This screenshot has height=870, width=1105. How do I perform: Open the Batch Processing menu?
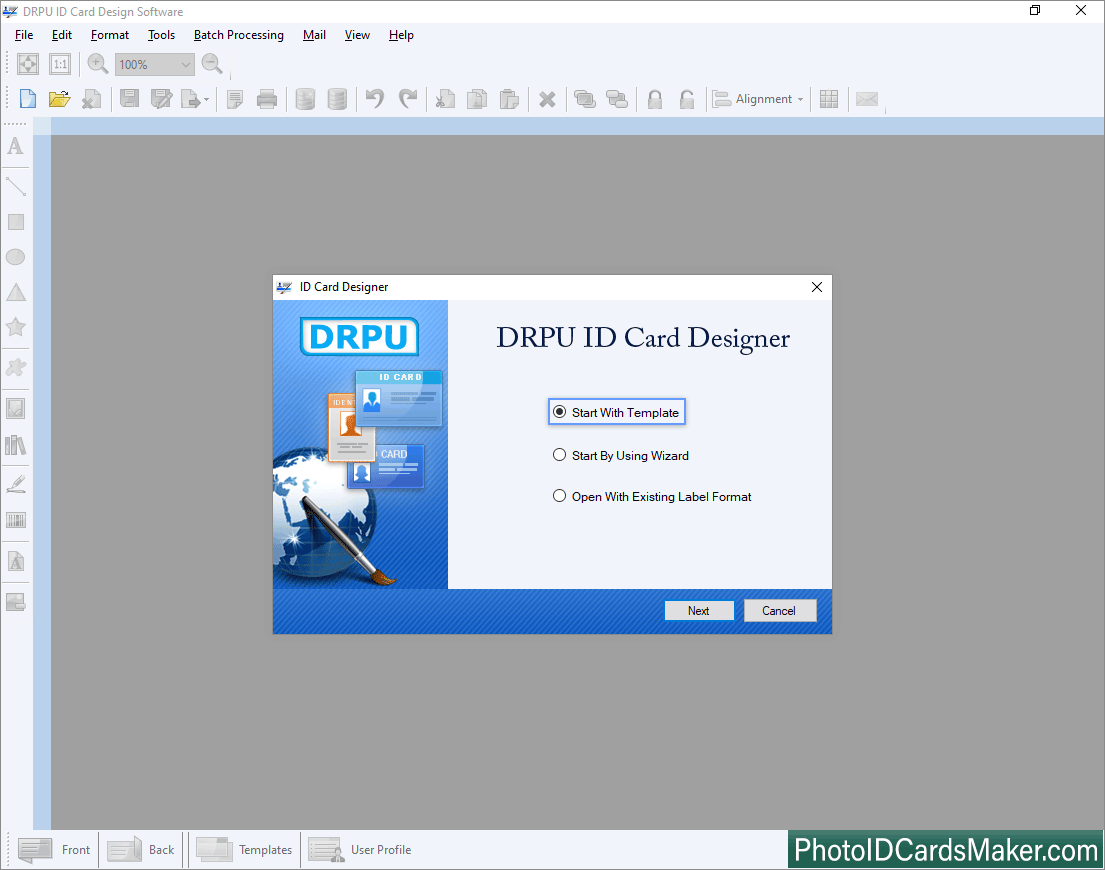[x=238, y=35]
